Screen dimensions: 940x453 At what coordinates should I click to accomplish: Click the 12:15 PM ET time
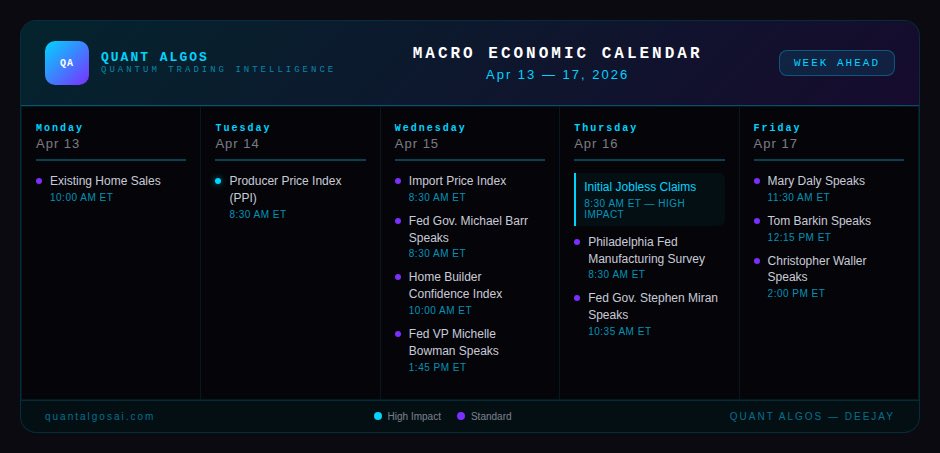[799, 237]
